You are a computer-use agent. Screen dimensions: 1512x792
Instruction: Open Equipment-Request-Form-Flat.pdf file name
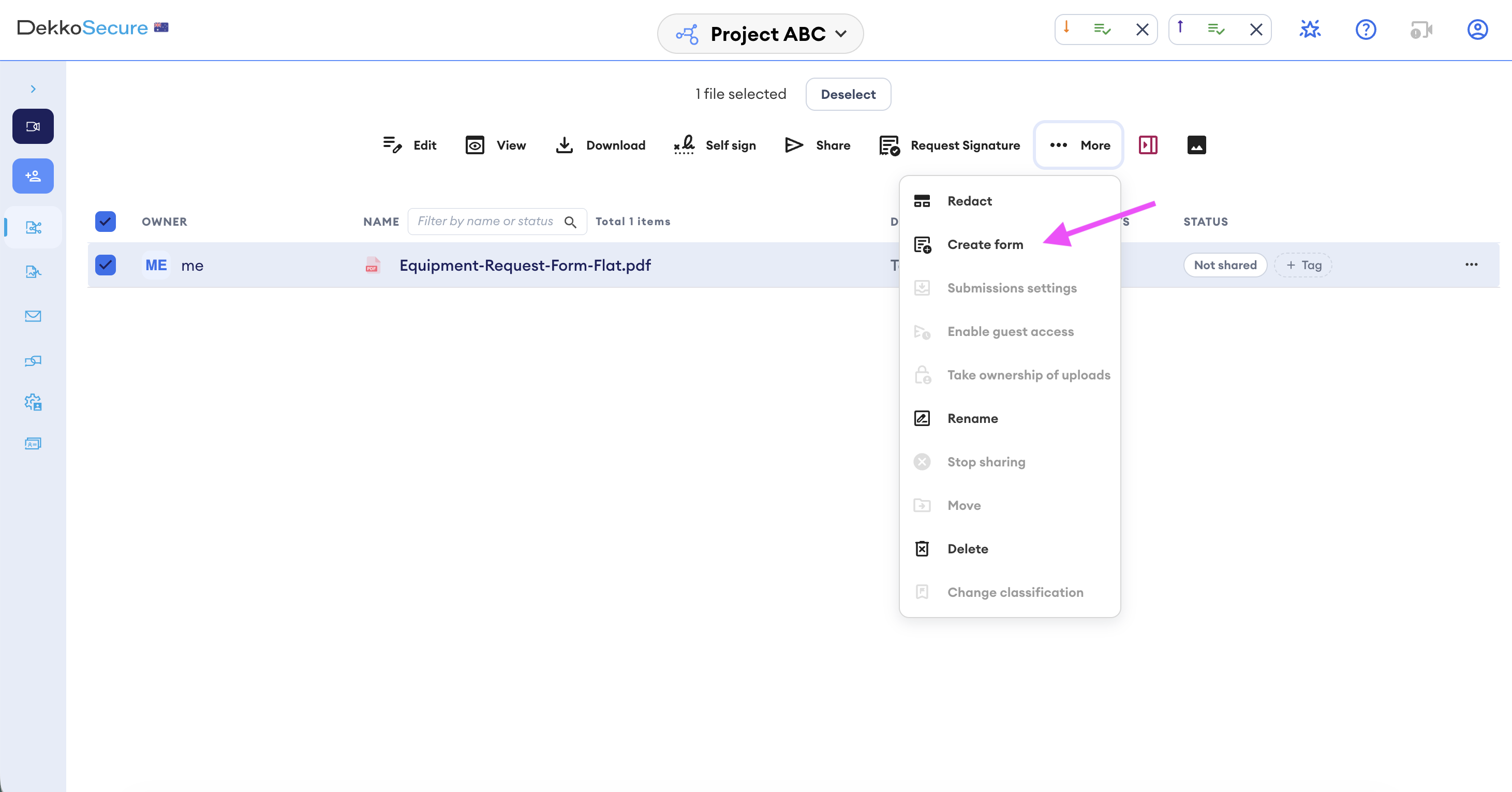tap(525, 266)
